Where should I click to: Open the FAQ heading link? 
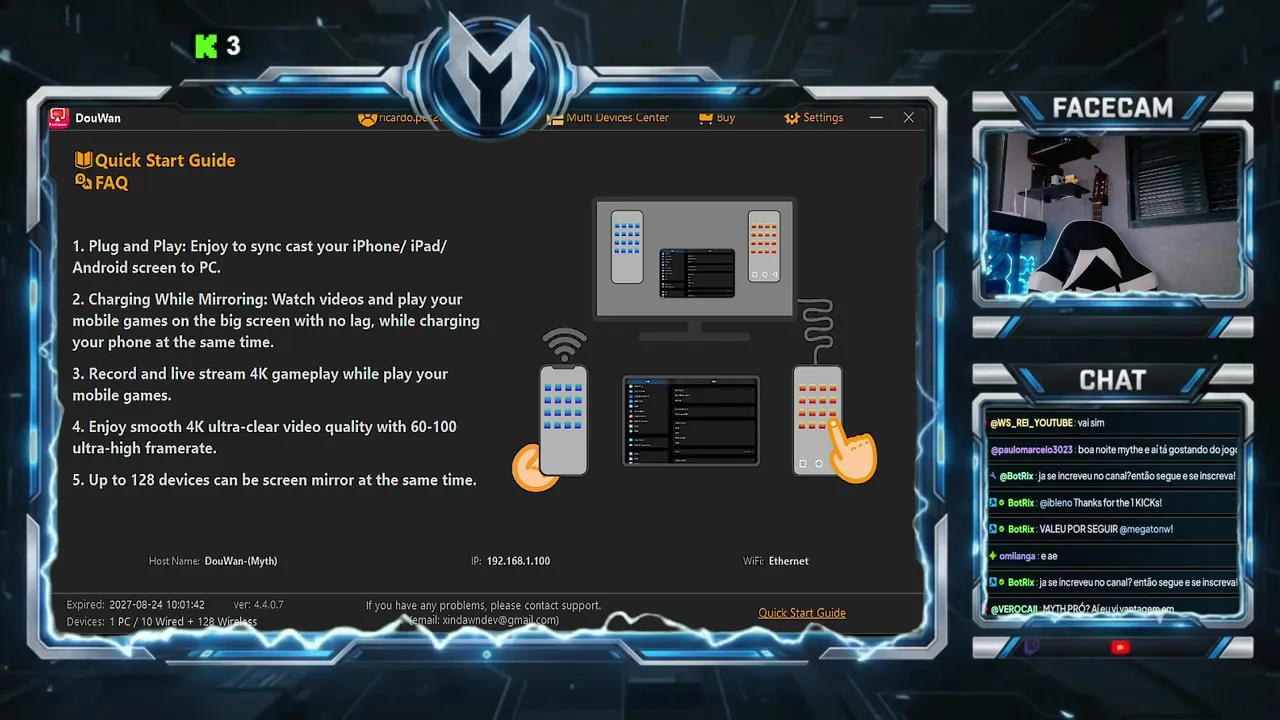[112, 183]
